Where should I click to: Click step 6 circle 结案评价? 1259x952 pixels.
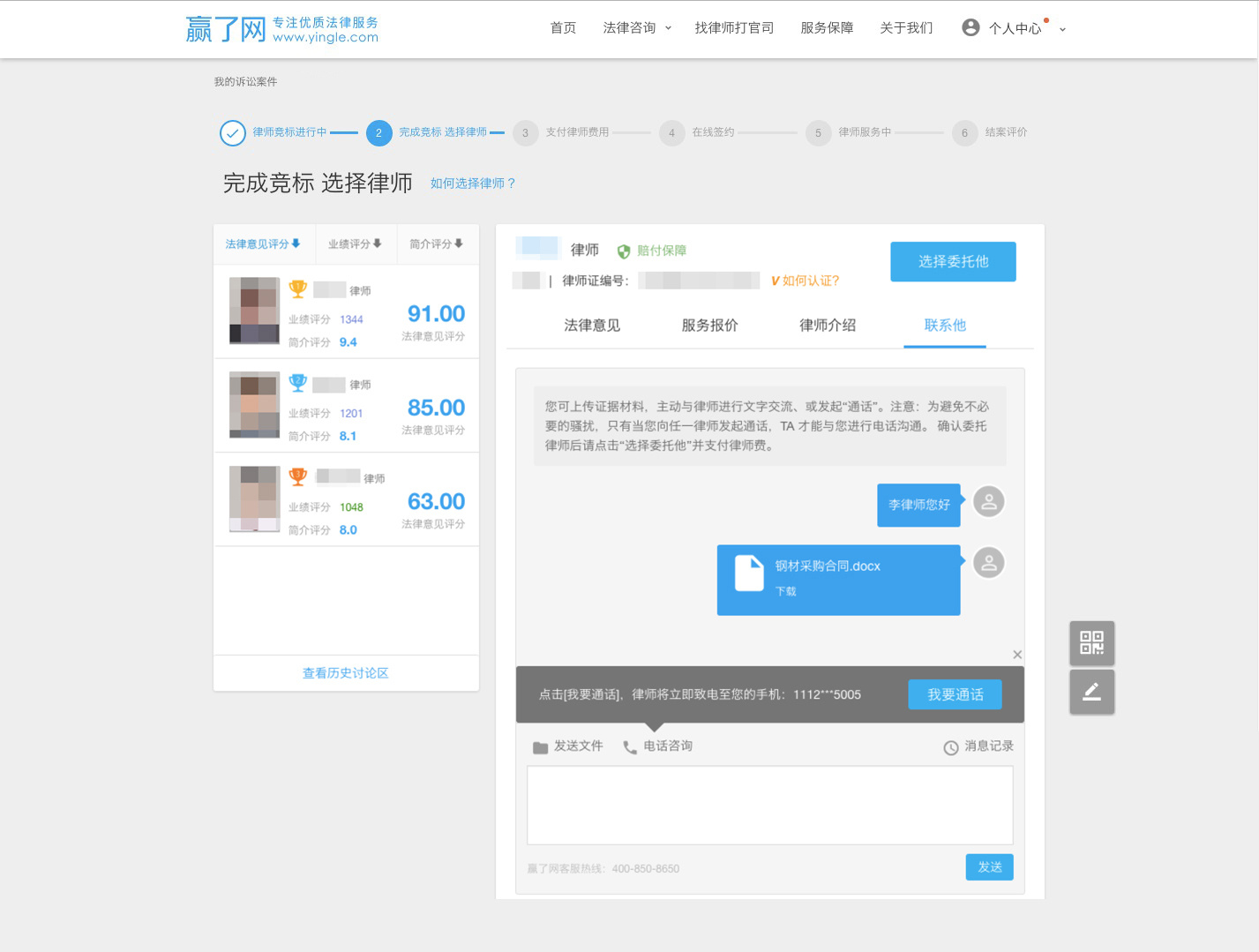[x=964, y=133]
